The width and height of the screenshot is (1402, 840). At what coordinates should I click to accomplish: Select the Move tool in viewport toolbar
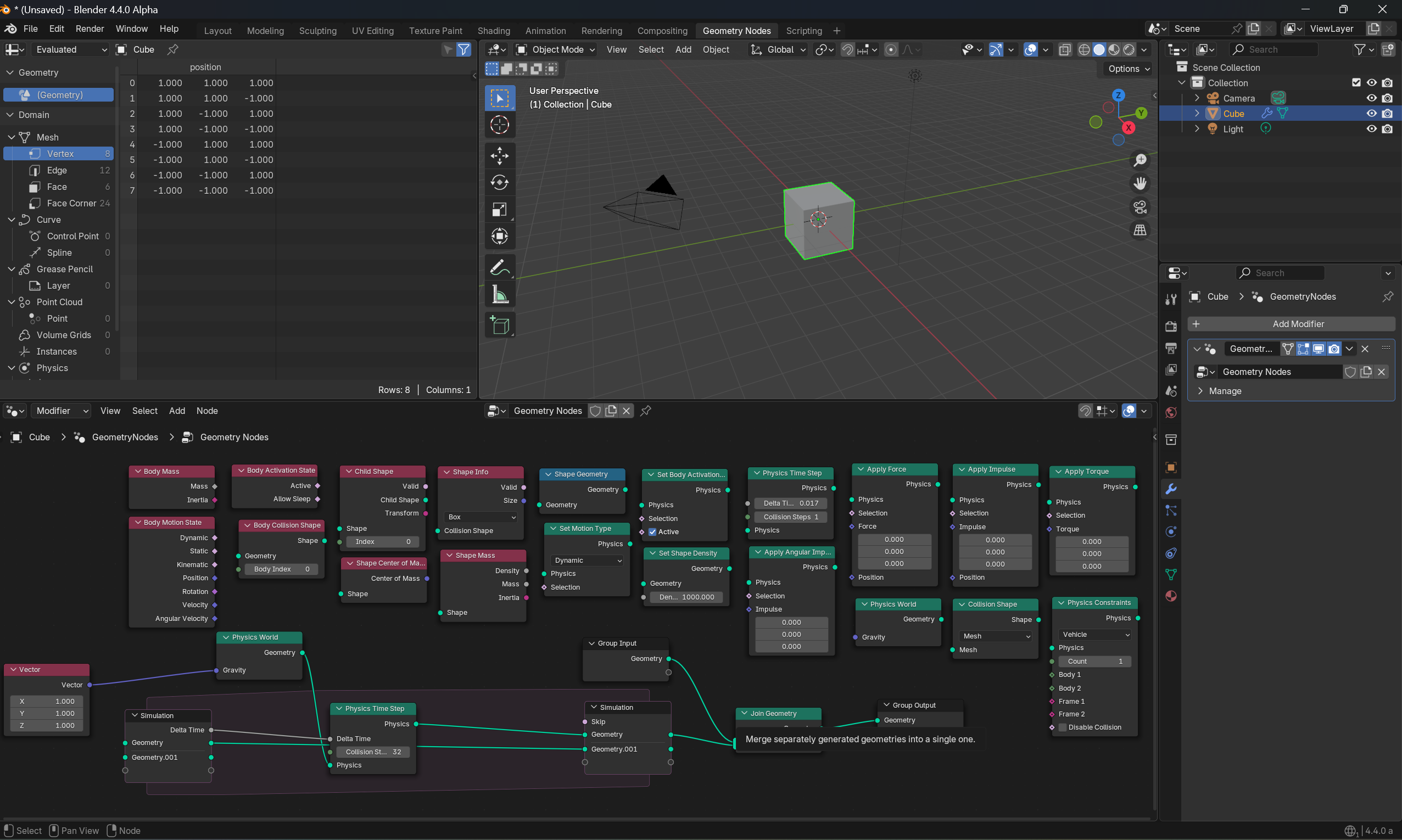(x=499, y=156)
